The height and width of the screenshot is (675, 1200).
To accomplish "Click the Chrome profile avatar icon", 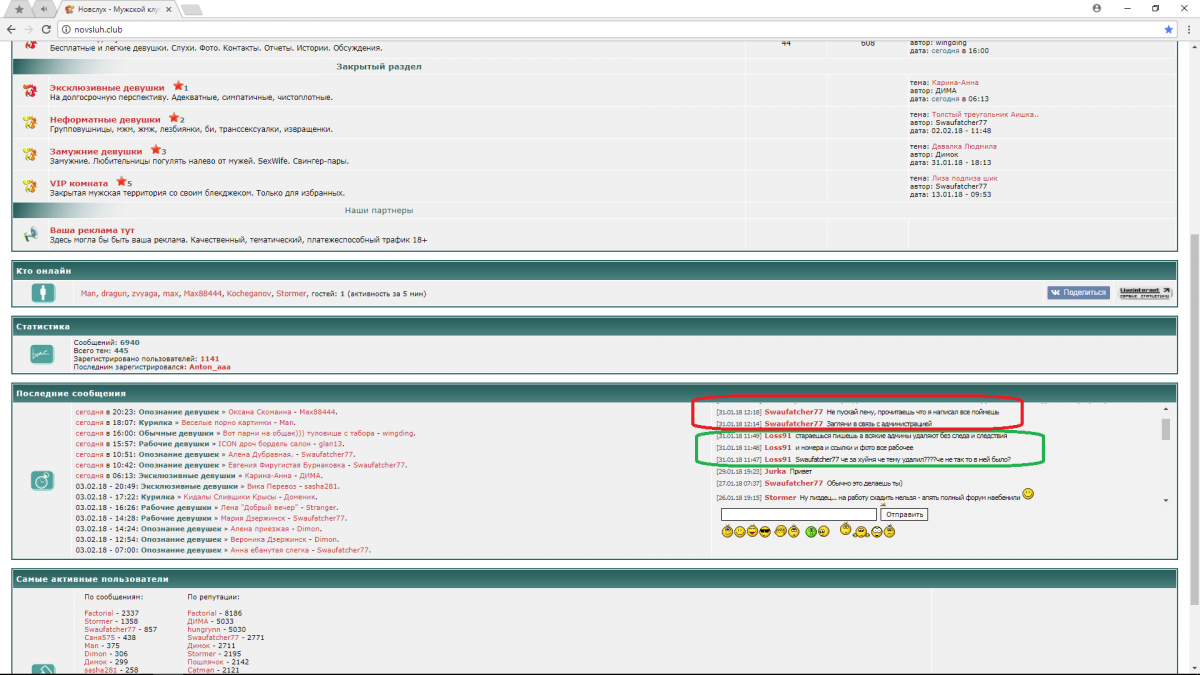I will 1097,8.
